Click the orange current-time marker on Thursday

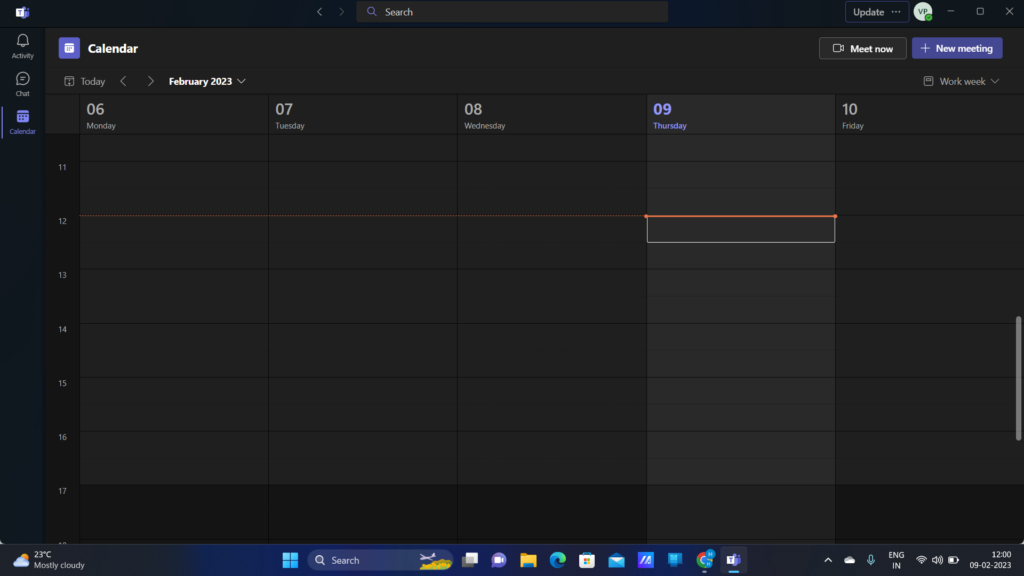click(x=741, y=216)
